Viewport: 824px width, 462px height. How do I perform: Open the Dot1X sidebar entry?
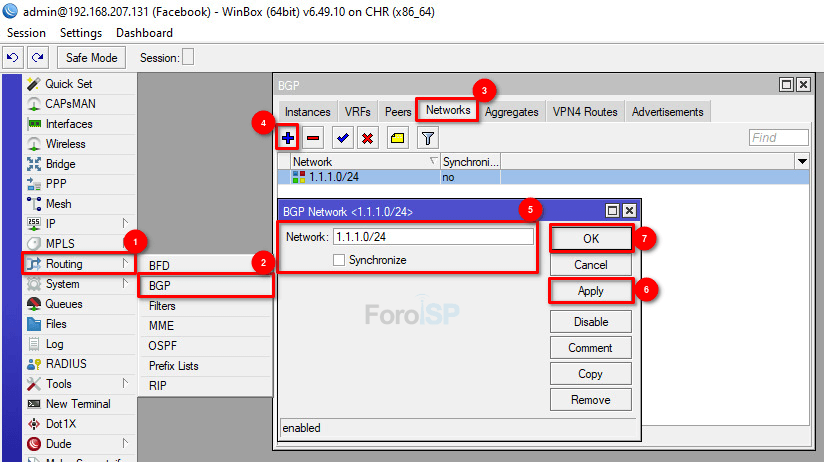tap(61, 424)
